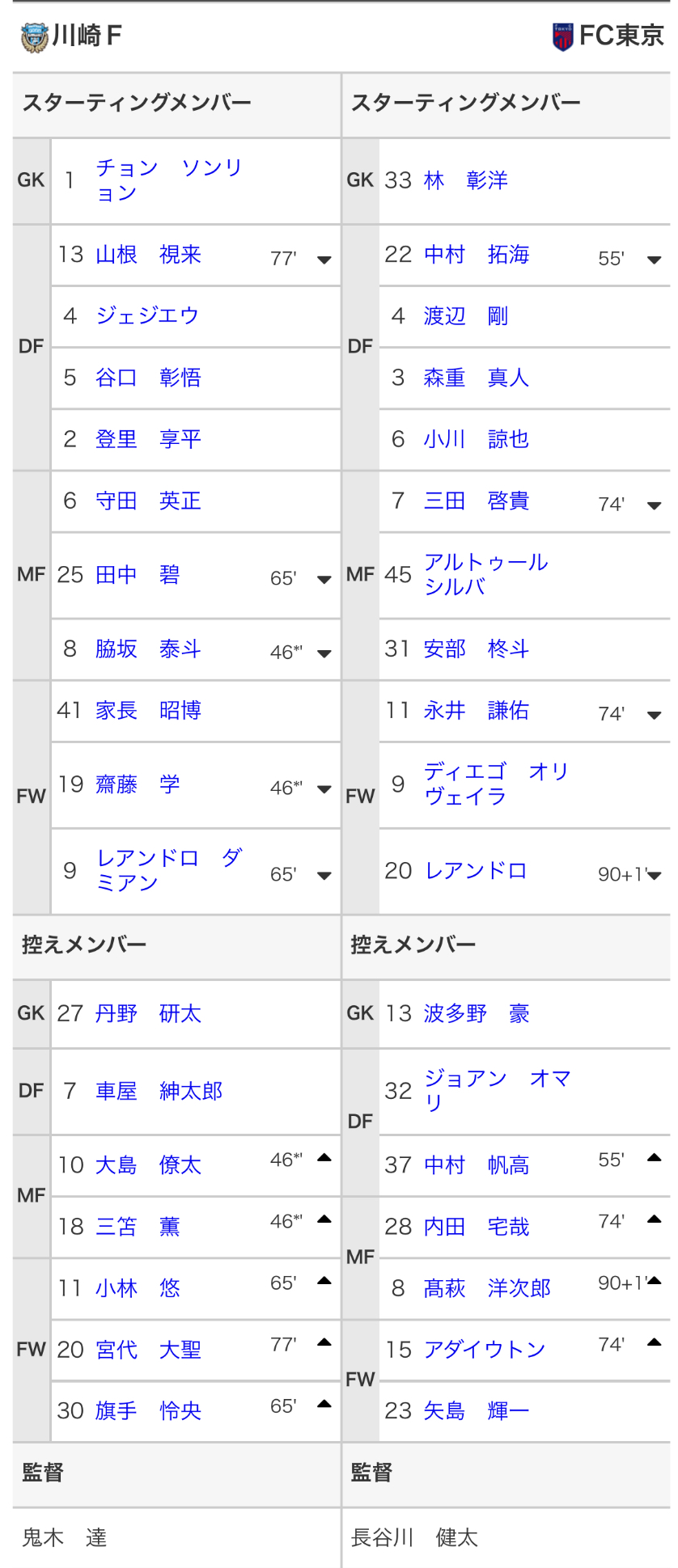Viewport: 678px width, 1568px height.
Task: Open 森重 真人 player profile
Action: (x=476, y=378)
